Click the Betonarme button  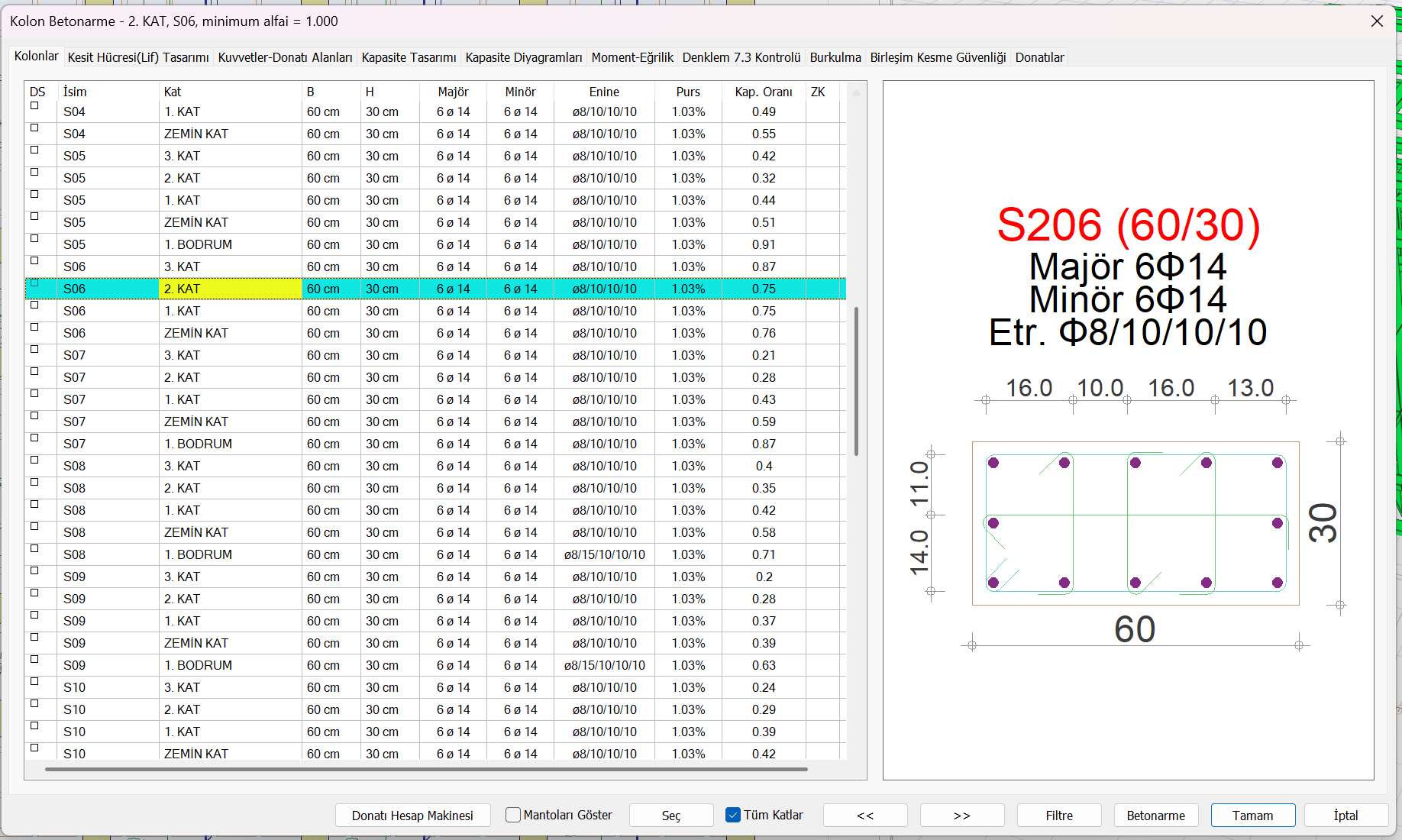[x=1155, y=816]
